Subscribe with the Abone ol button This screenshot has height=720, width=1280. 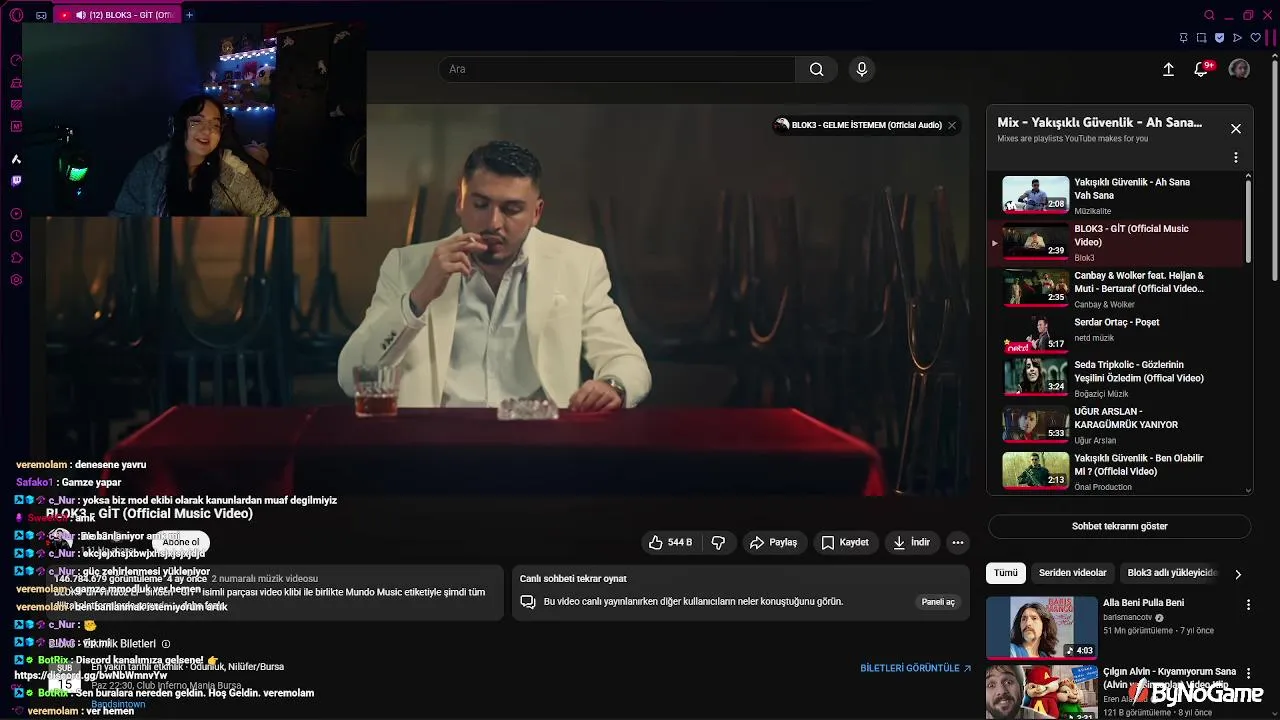coord(181,542)
